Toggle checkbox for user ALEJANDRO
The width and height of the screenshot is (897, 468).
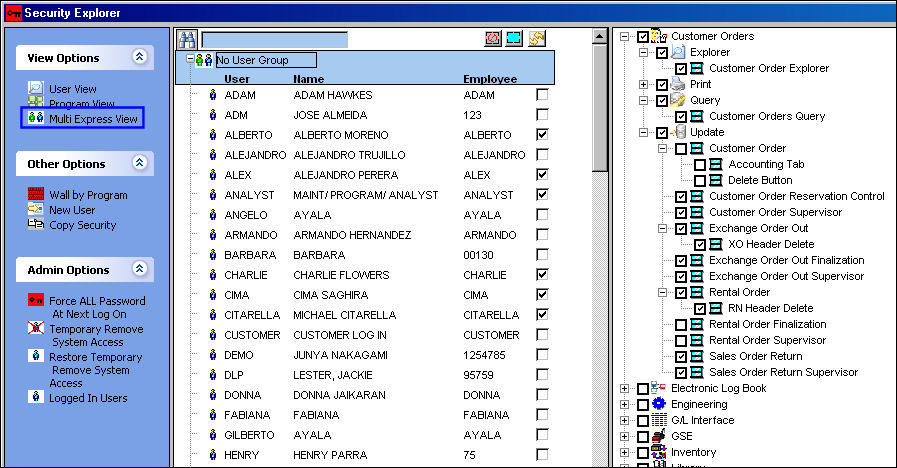click(542, 154)
